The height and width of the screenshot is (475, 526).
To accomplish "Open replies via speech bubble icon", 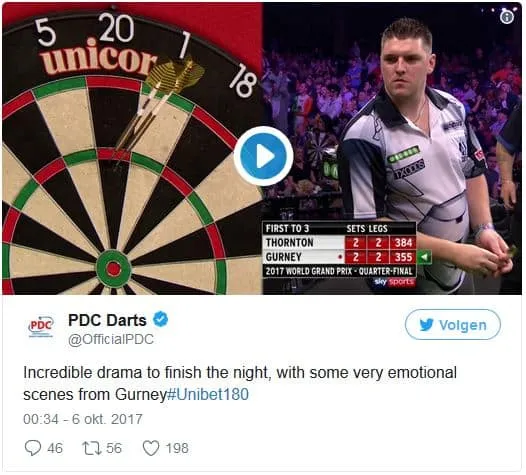I will tap(33, 448).
